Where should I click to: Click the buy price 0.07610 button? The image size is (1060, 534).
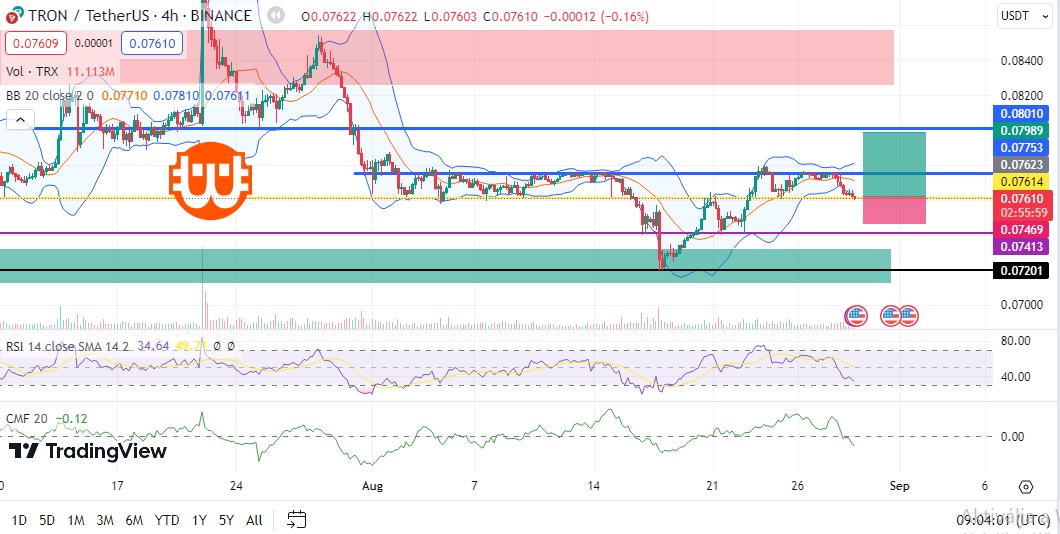[152, 45]
